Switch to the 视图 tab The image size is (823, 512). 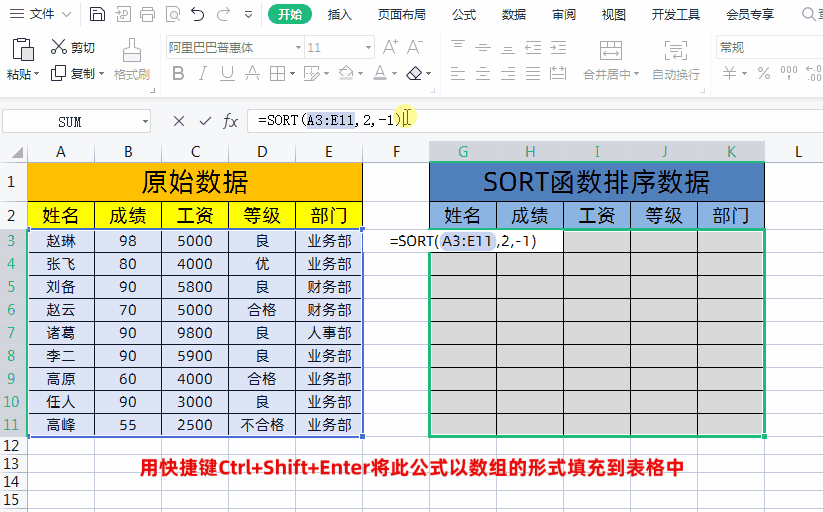614,15
